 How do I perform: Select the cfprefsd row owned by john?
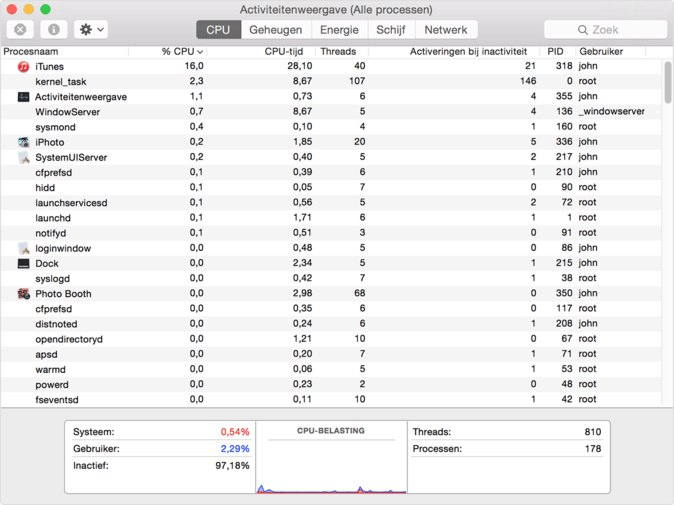point(331,172)
